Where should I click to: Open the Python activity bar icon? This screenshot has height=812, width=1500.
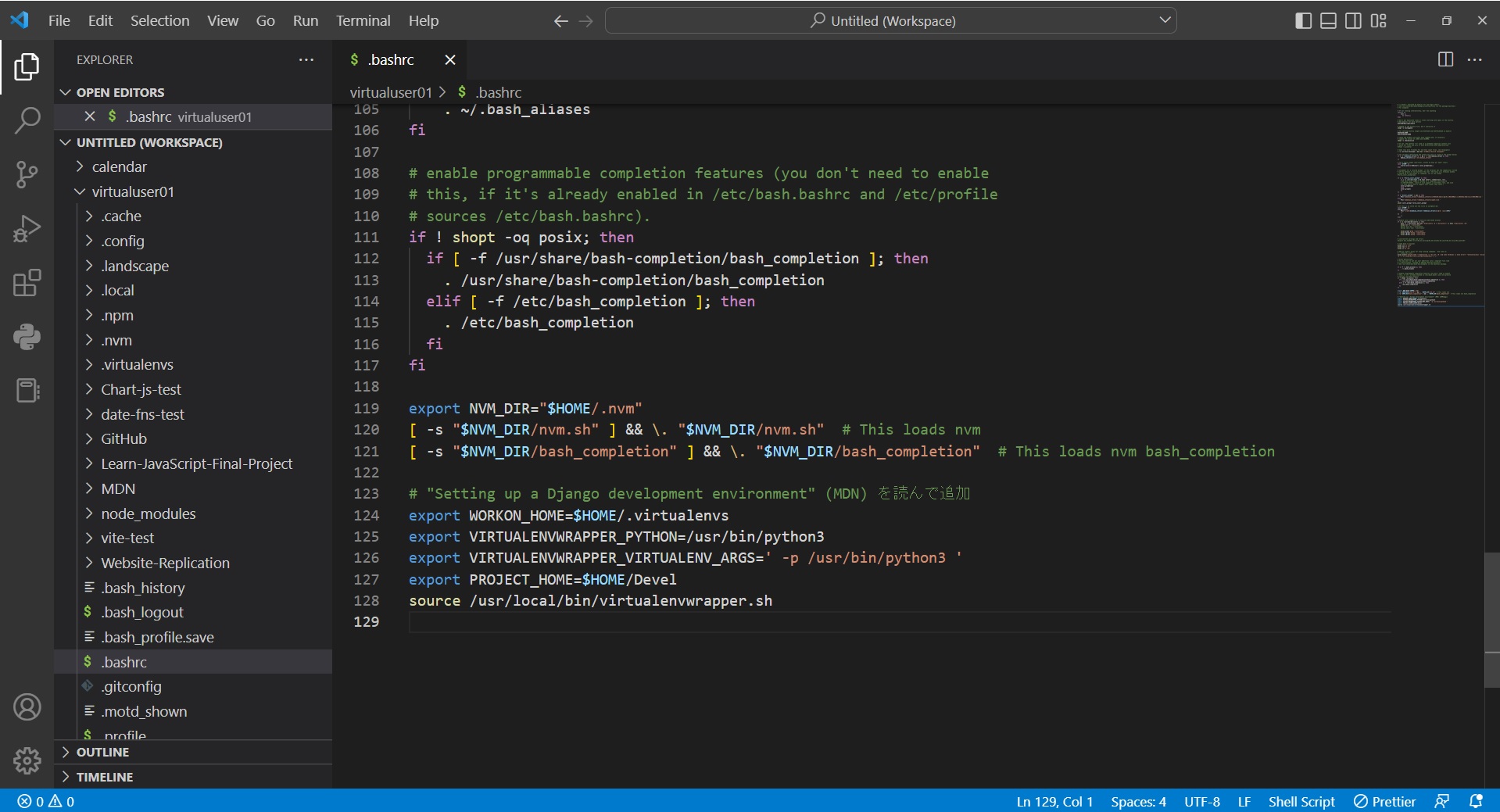click(x=27, y=337)
